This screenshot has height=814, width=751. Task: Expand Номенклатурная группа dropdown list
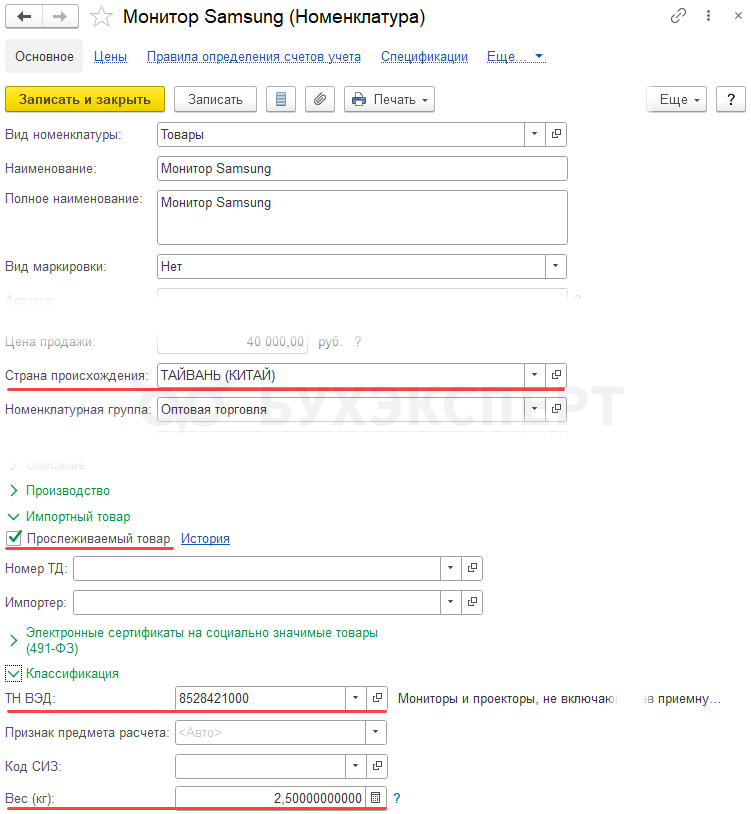(535, 409)
